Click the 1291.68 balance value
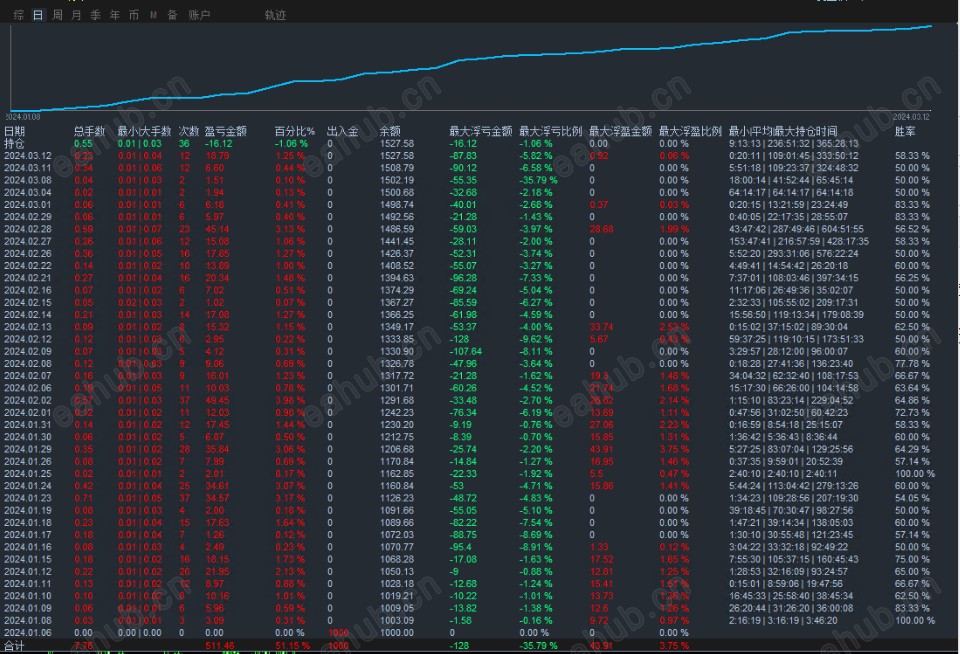960x654 pixels. click(x=397, y=400)
